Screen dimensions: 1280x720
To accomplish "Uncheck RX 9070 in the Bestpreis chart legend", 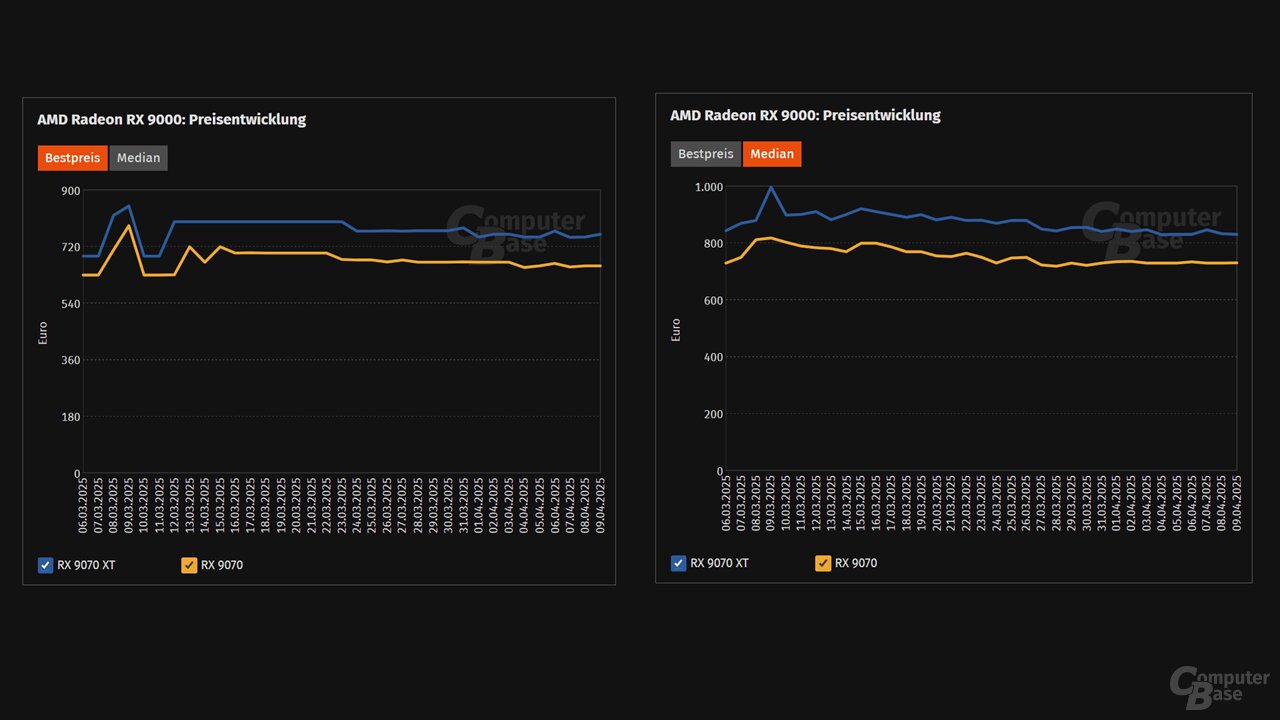I will (x=189, y=565).
